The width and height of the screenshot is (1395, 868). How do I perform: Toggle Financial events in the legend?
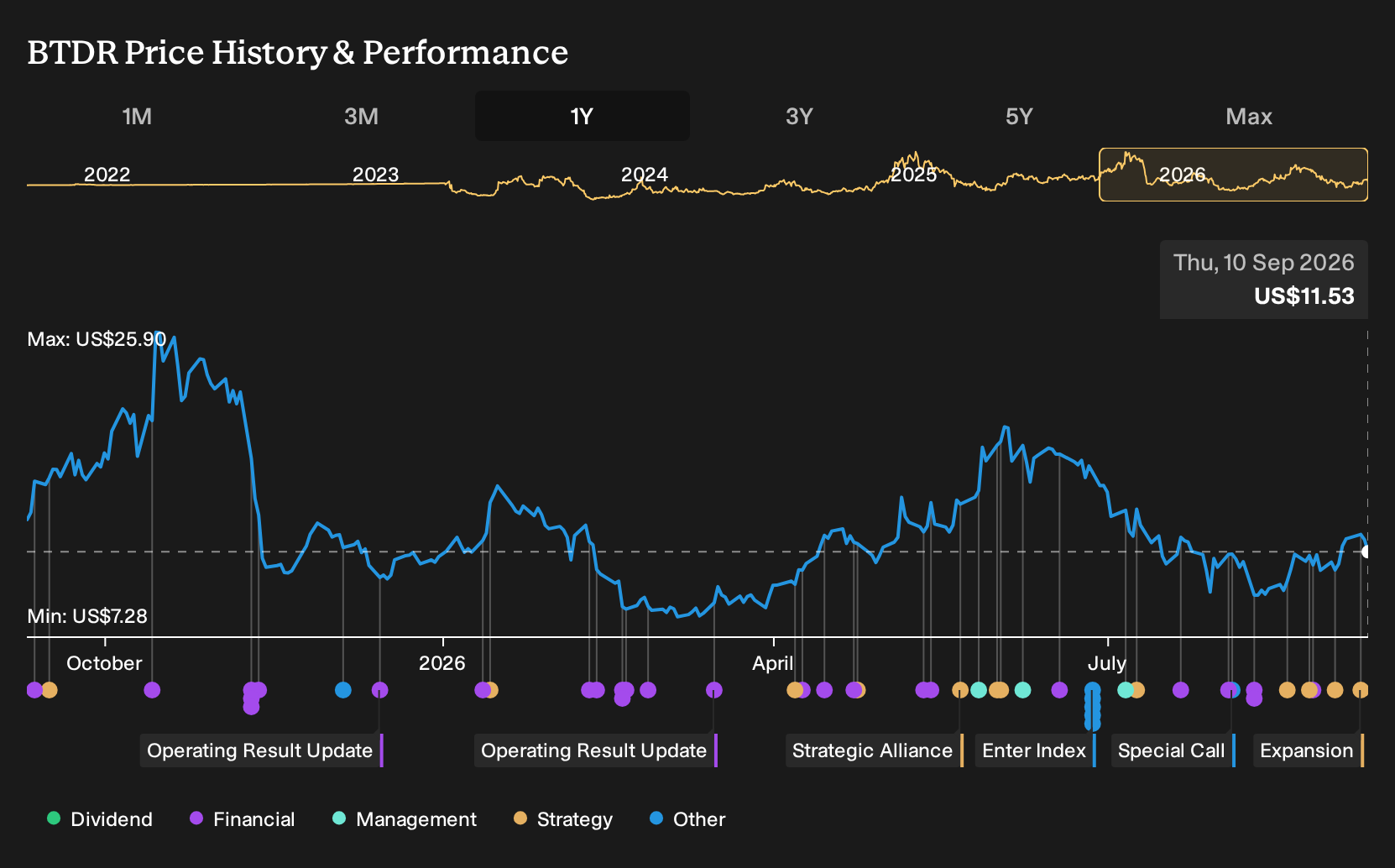point(243,819)
